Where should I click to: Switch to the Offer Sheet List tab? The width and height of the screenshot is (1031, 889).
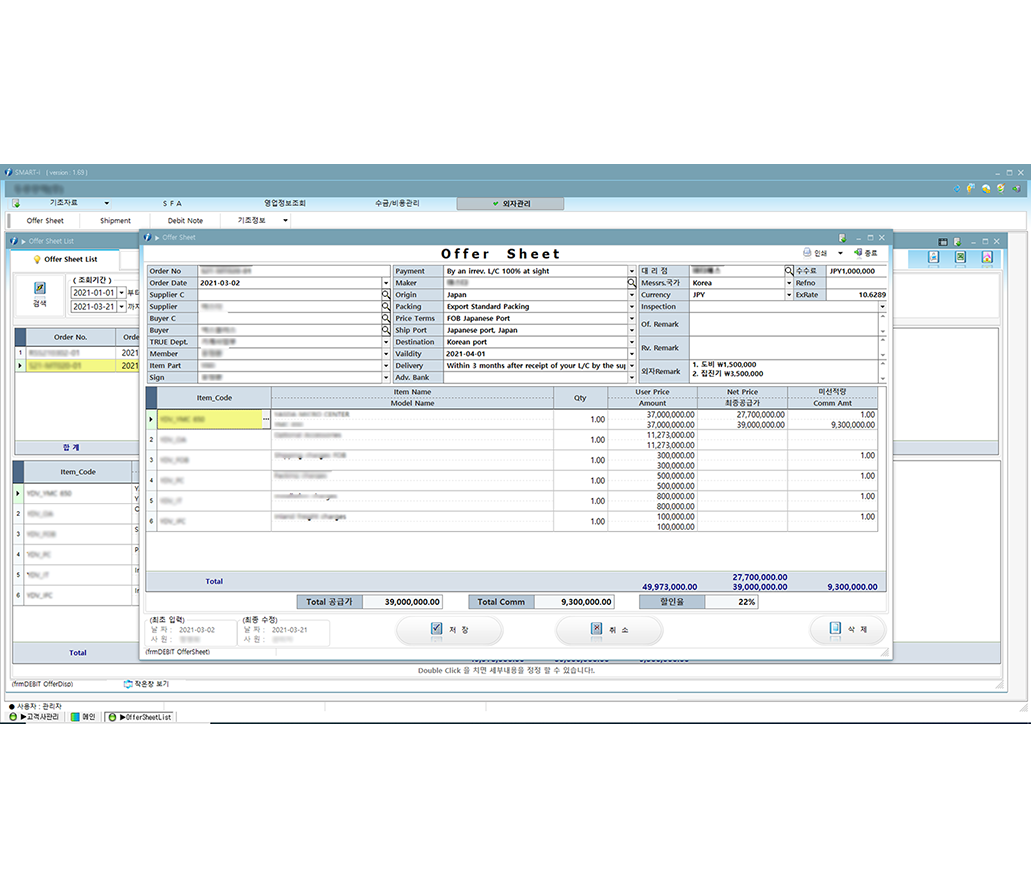click(x=64, y=259)
